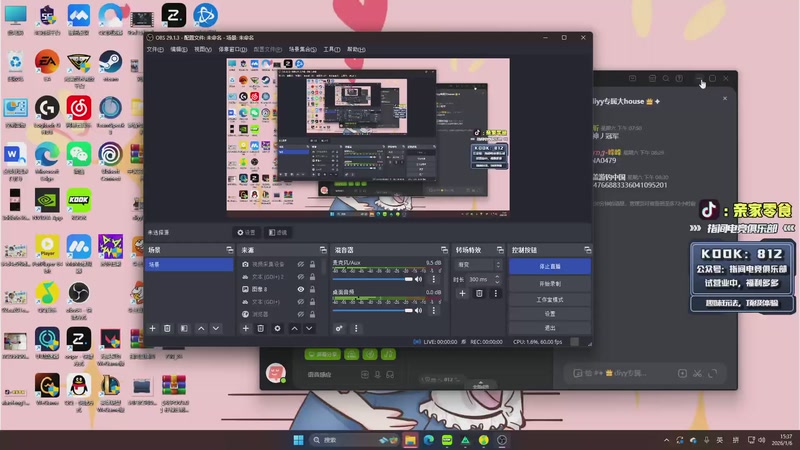Open File Explorer from the taskbar
The image size is (800, 450).
[410, 440]
